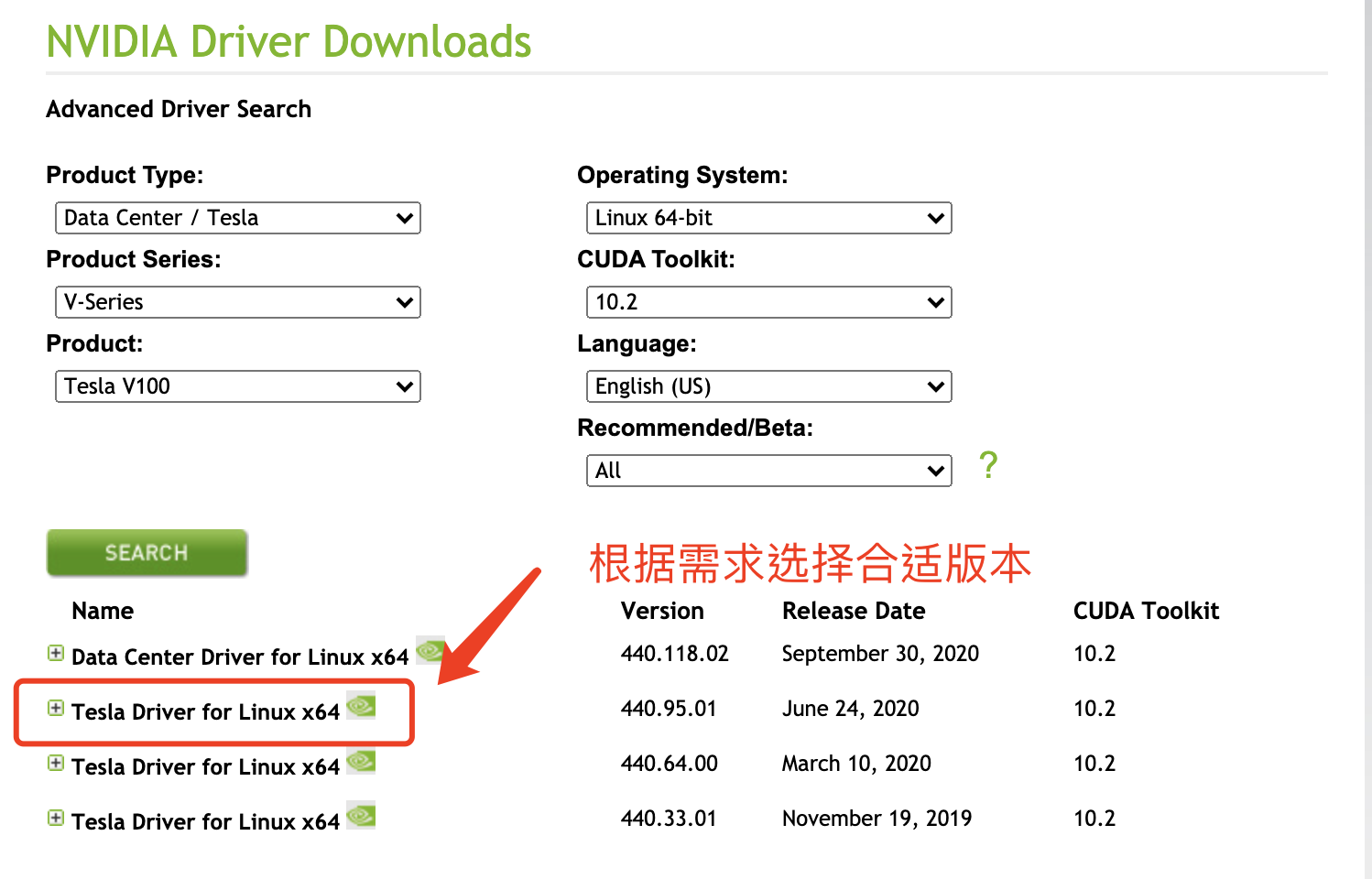Open Tesla Driver for Linux x64 version 440.64.00
The image size is (1372, 879).
[205, 767]
